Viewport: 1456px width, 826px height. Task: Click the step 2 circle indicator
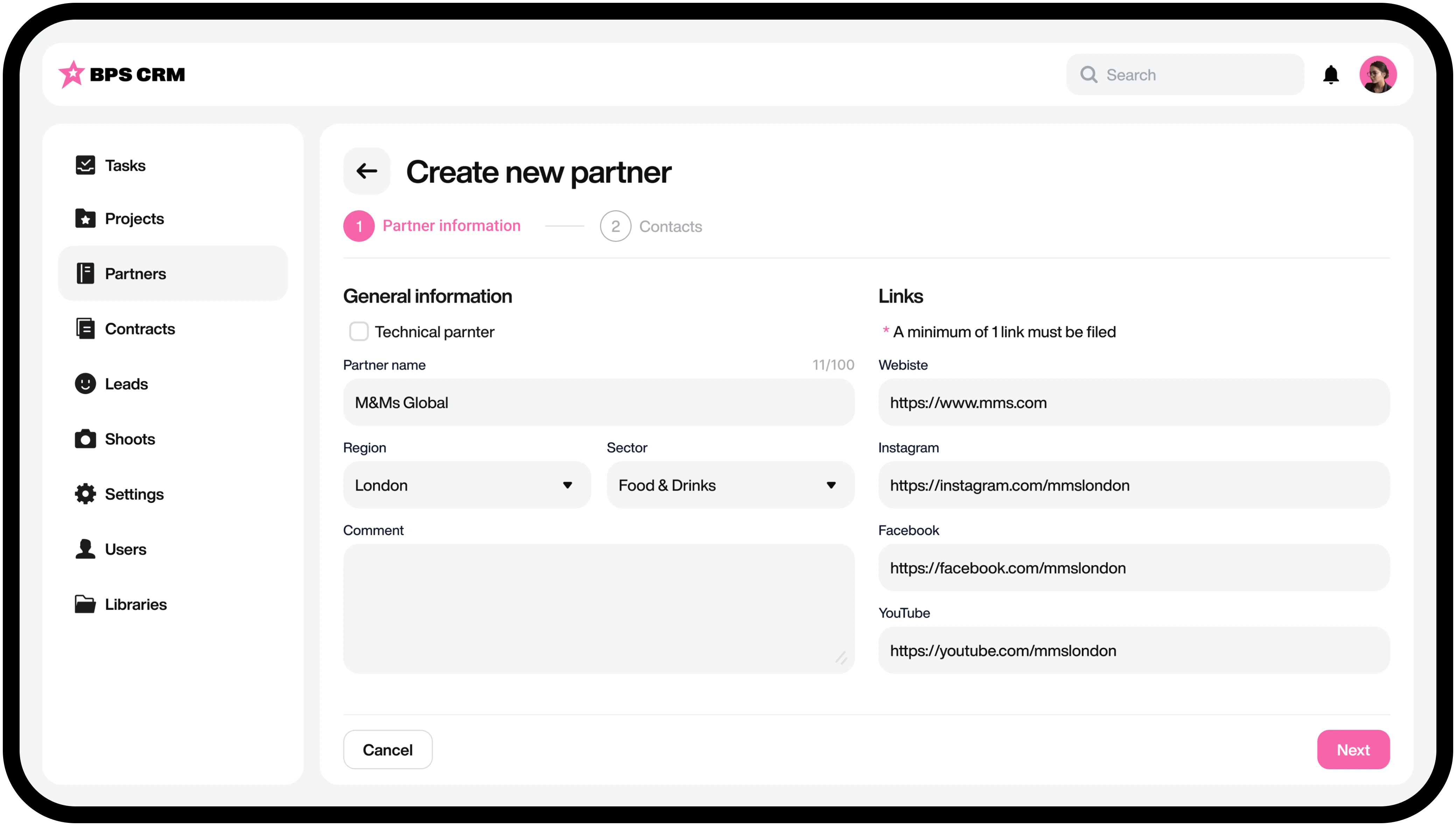click(615, 226)
